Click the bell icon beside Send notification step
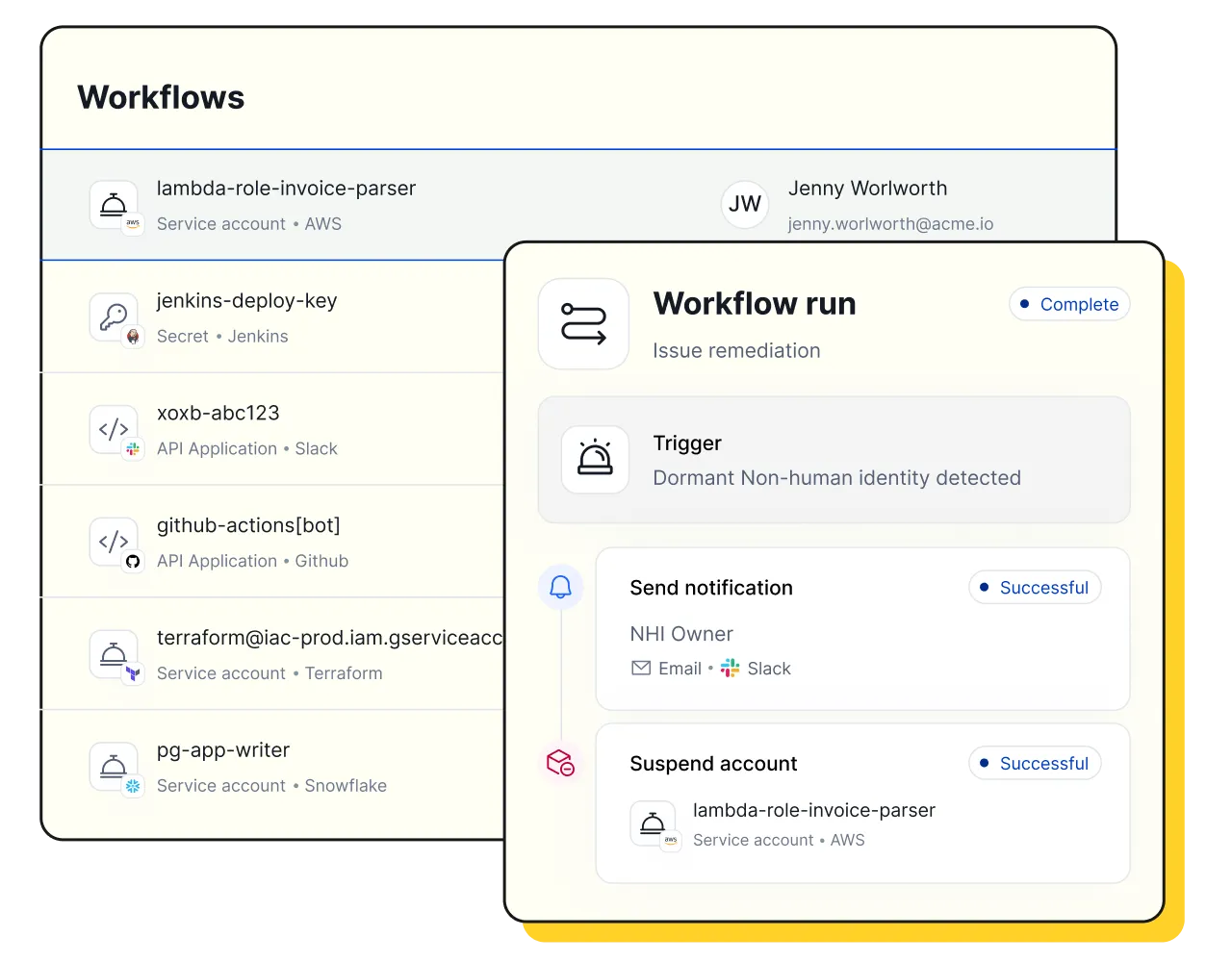The height and width of the screenshot is (962, 1232). click(561, 587)
